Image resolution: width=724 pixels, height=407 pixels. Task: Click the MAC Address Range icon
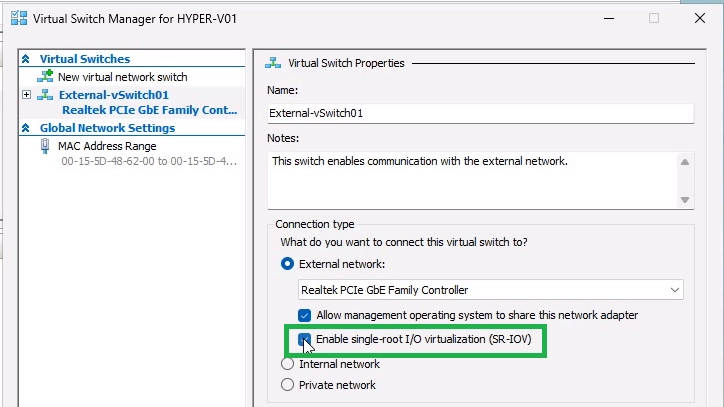45,146
